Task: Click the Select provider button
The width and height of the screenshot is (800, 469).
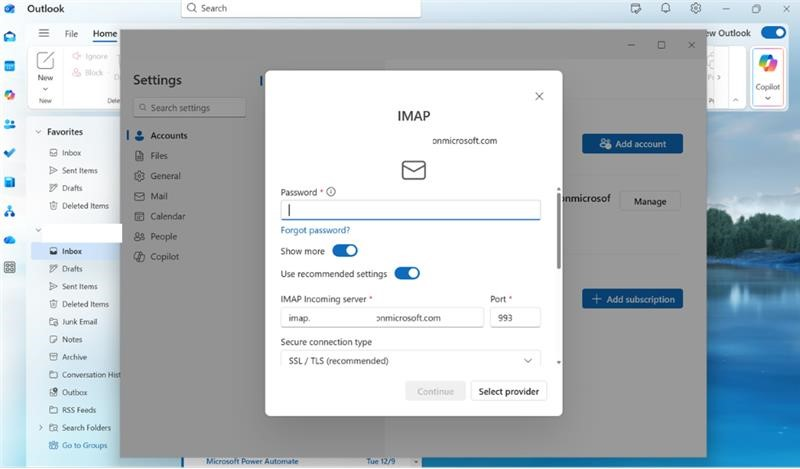Action: [509, 391]
